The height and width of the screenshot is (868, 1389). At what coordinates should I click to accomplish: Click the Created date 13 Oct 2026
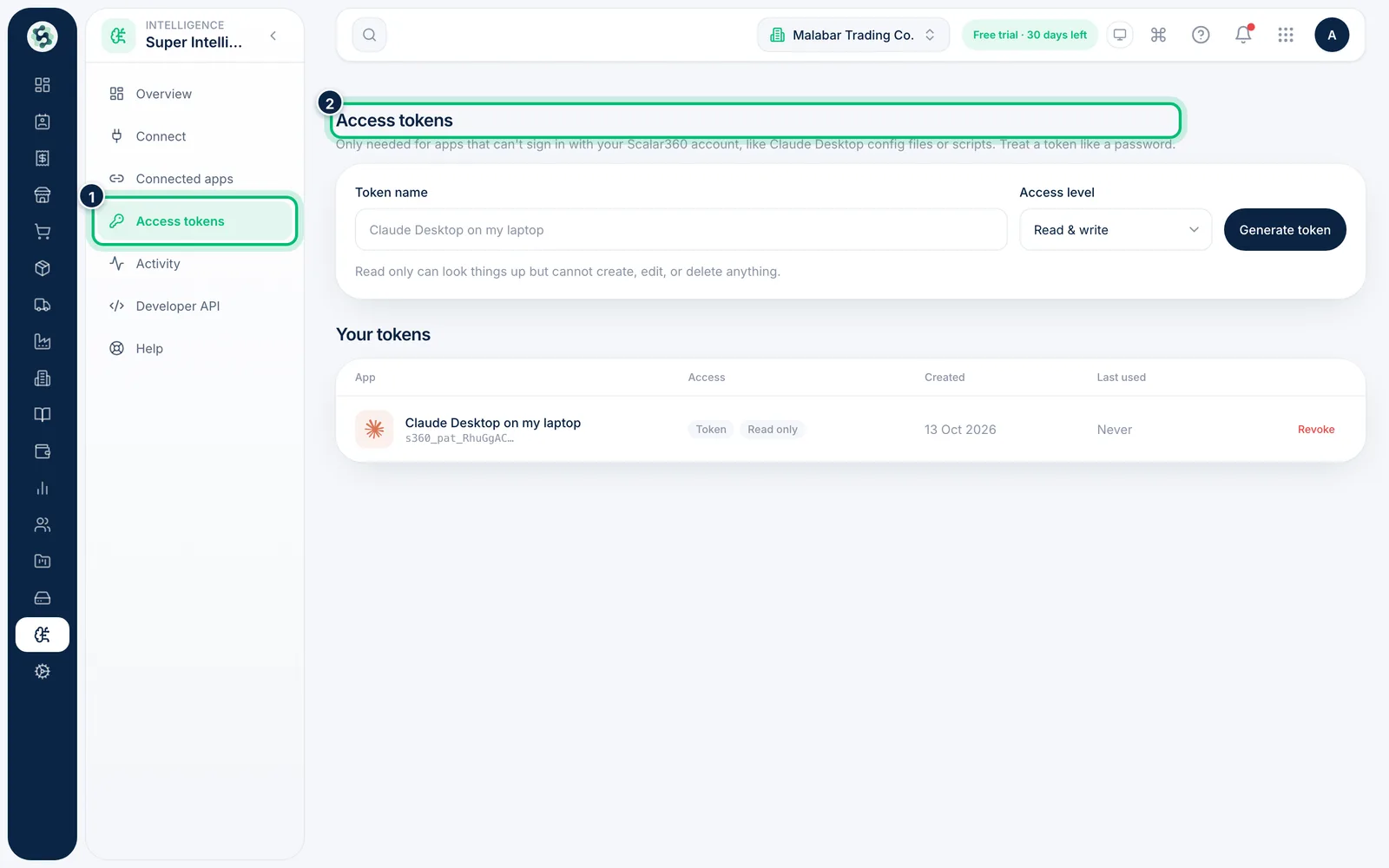960,430
